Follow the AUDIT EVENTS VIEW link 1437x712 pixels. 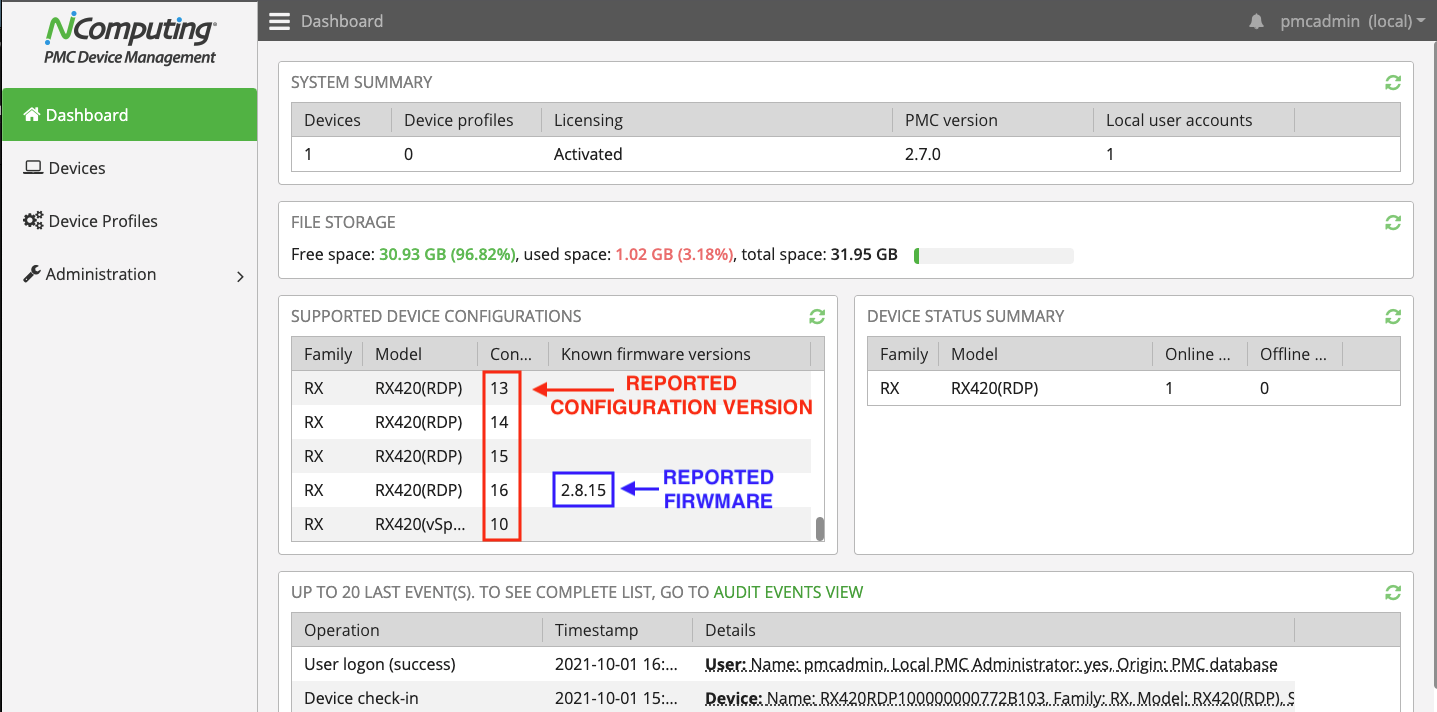pos(788,592)
